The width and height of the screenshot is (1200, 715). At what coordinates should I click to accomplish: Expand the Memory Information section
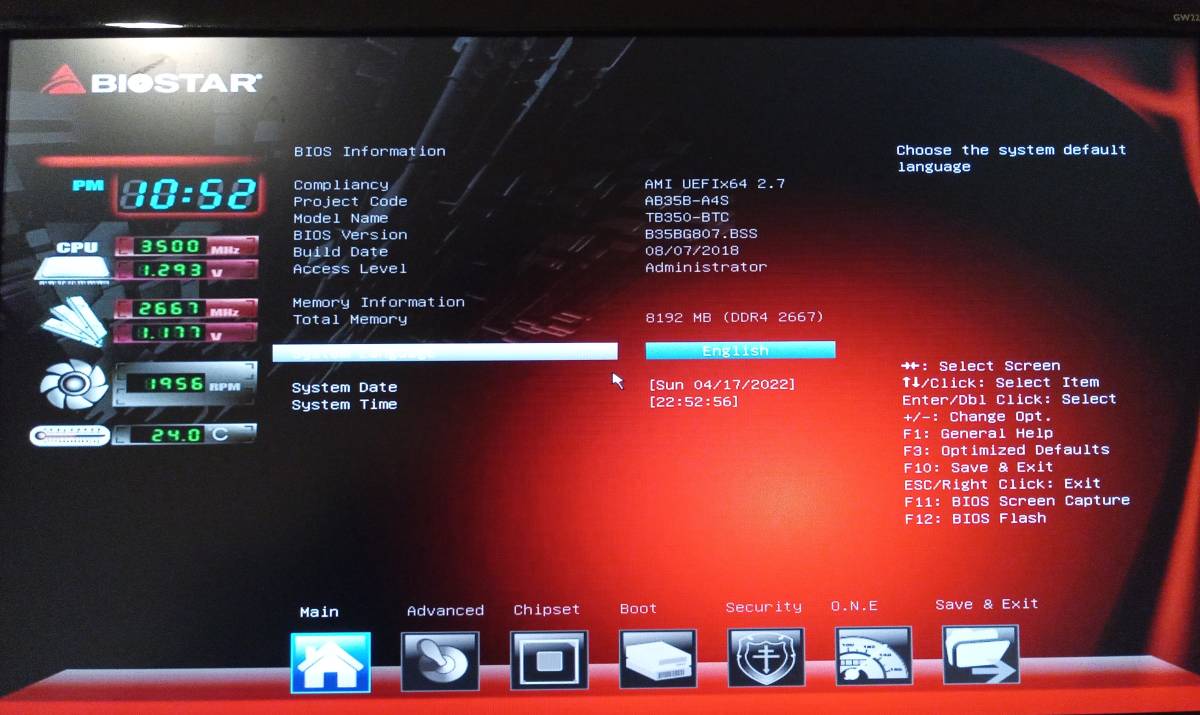click(377, 301)
